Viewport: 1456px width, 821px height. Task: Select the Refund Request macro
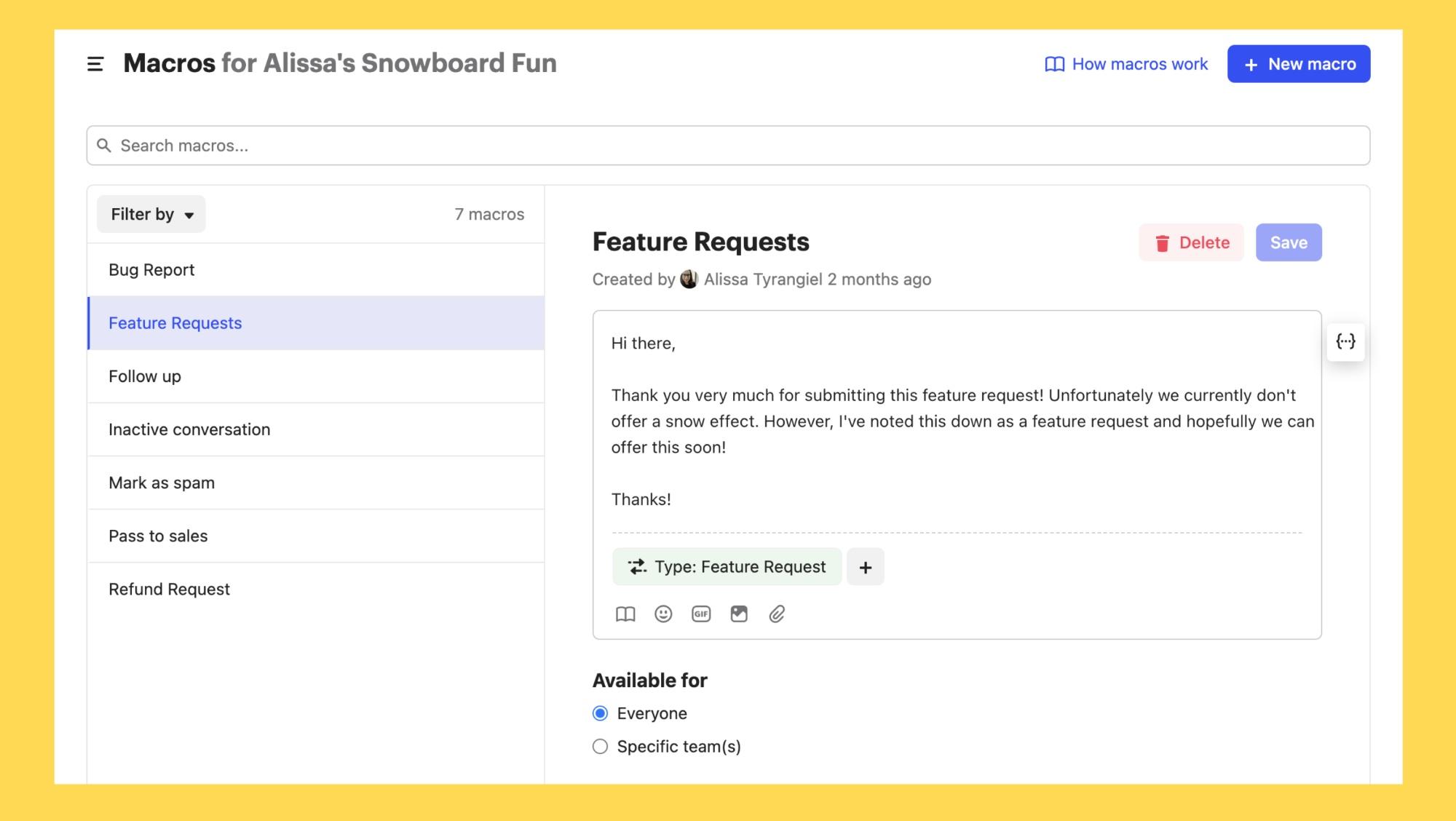(x=316, y=589)
